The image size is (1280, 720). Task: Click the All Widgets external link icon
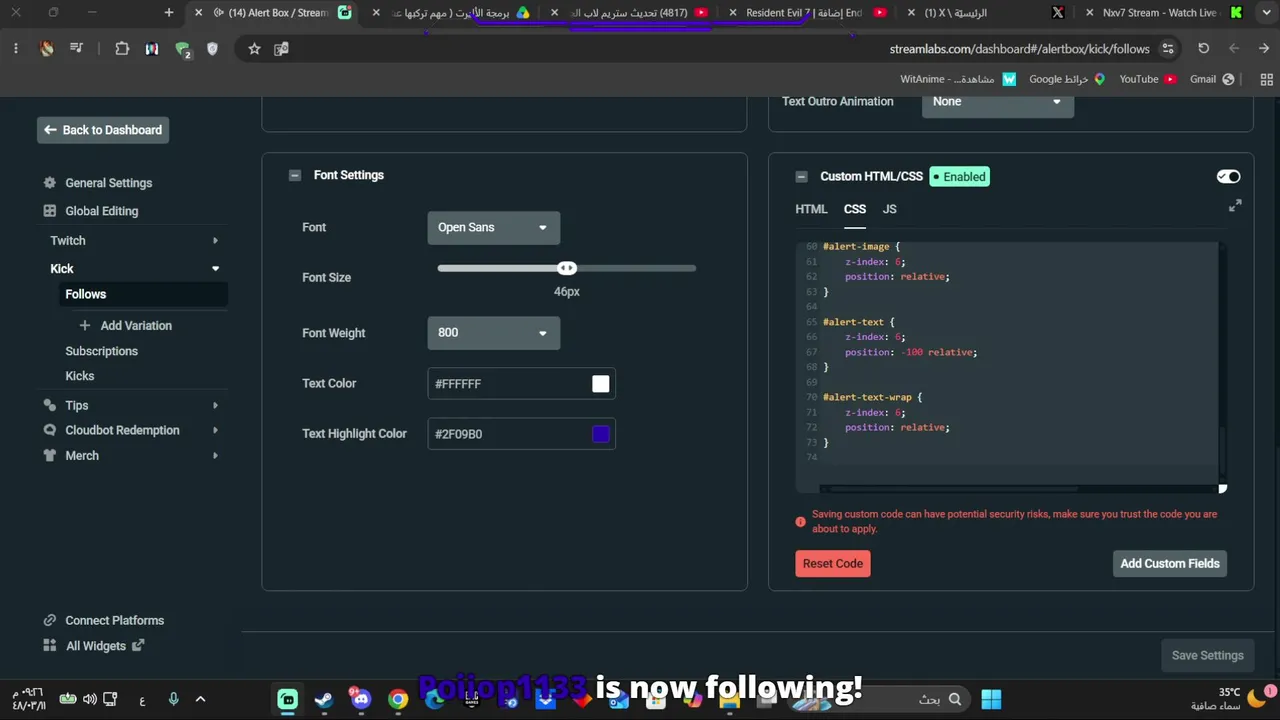tap(138, 645)
